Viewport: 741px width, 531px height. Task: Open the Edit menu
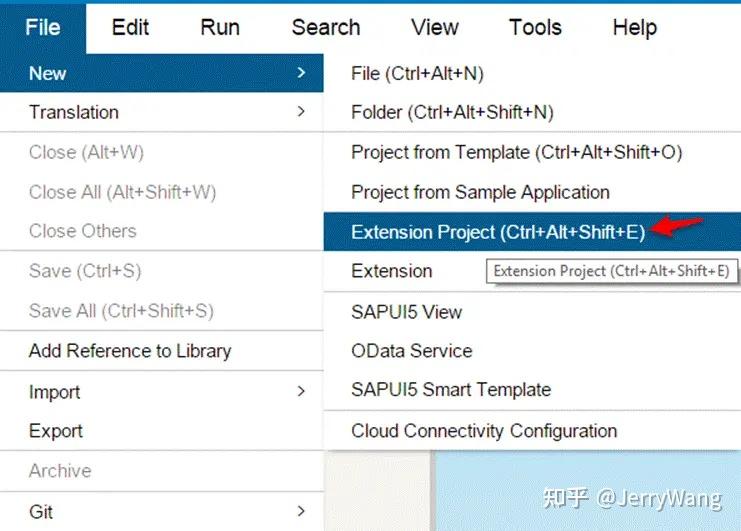click(130, 27)
